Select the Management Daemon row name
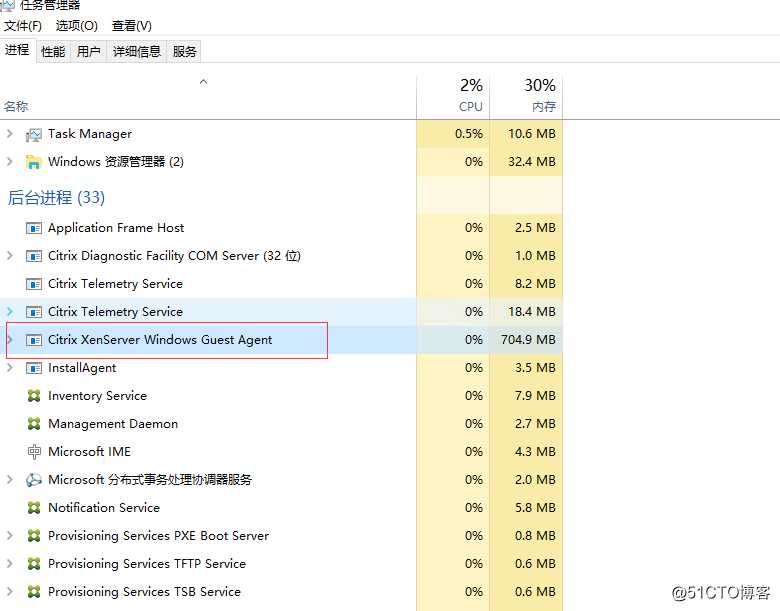The width and height of the screenshot is (780, 611). coord(113,424)
